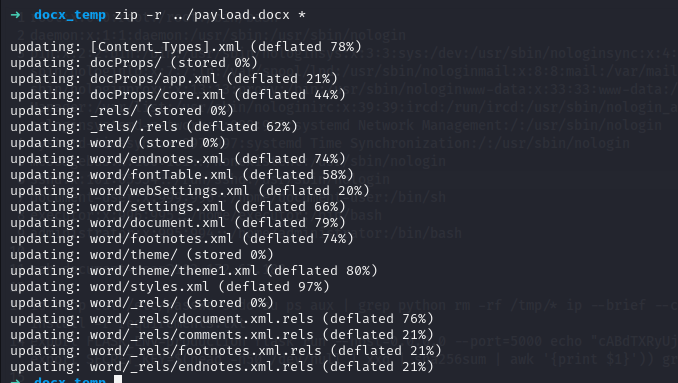Click the word/settings.xml line
Image resolution: width=678 pixels, height=383 pixels.
pyautogui.click(x=178, y=207)
